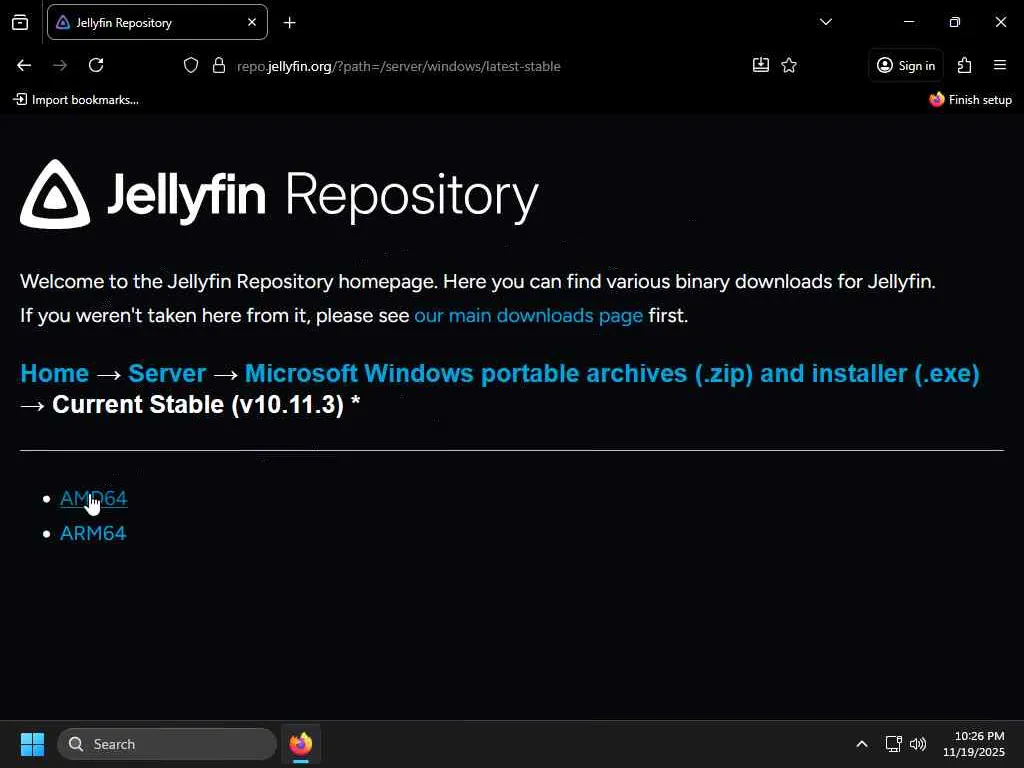Open the AMD64 downloads link
The image size is (1024, 768).
(93, 498)
